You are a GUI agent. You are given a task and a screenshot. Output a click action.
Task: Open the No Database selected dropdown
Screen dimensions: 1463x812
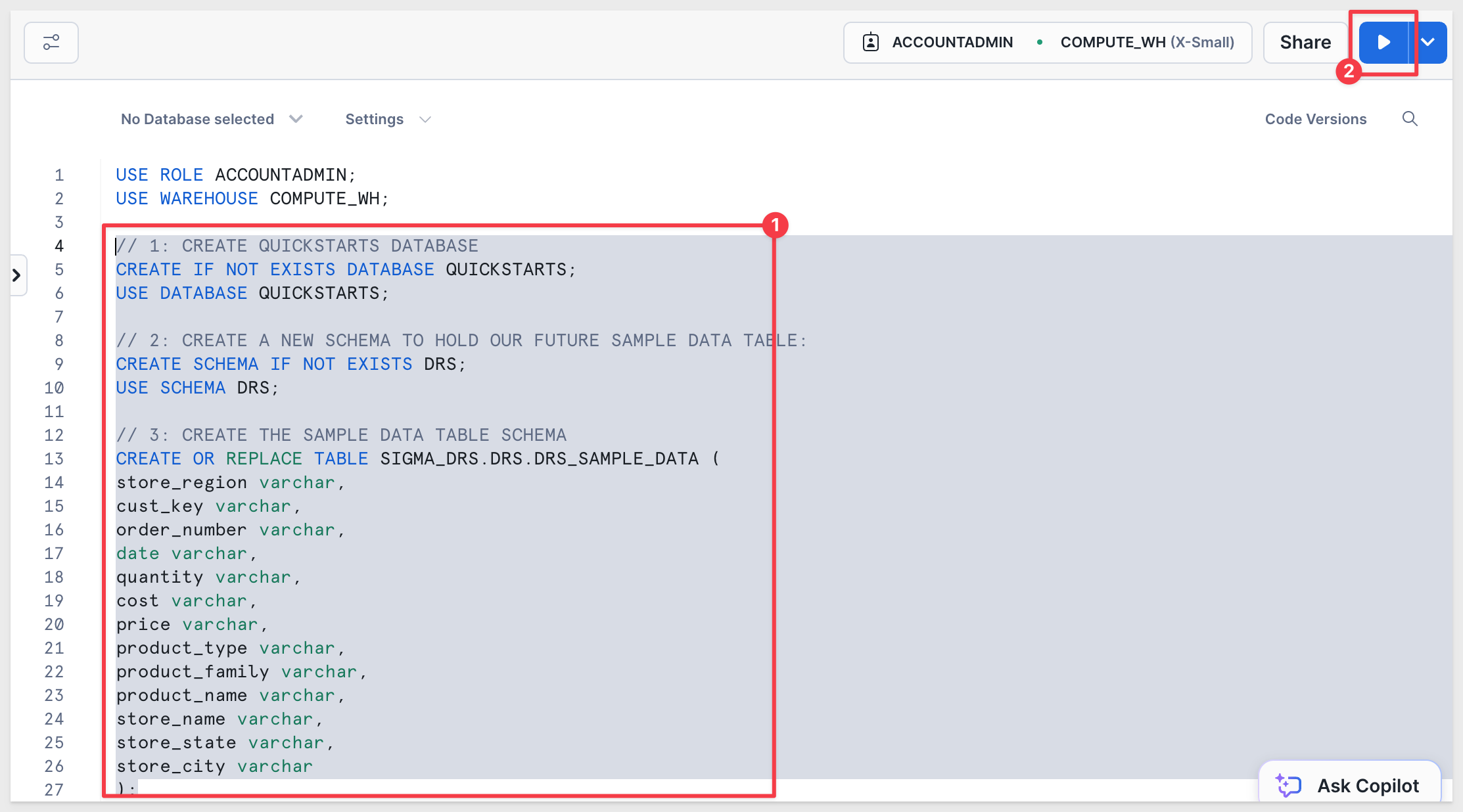point(212,119)
